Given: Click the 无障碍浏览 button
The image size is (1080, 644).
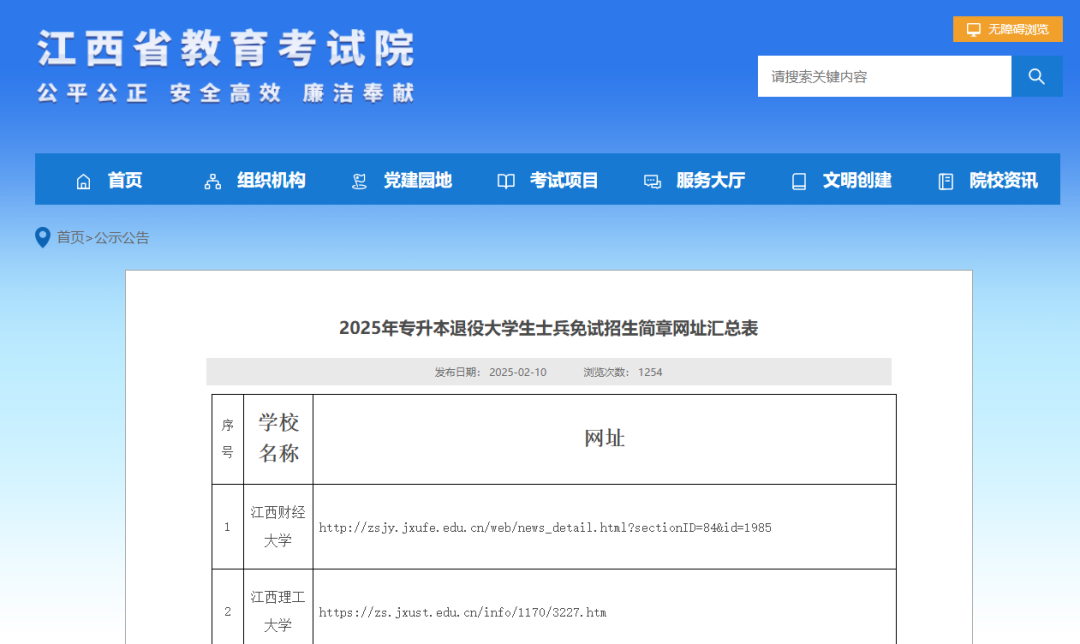Looking at the screenshot, I should (1005, 28).
